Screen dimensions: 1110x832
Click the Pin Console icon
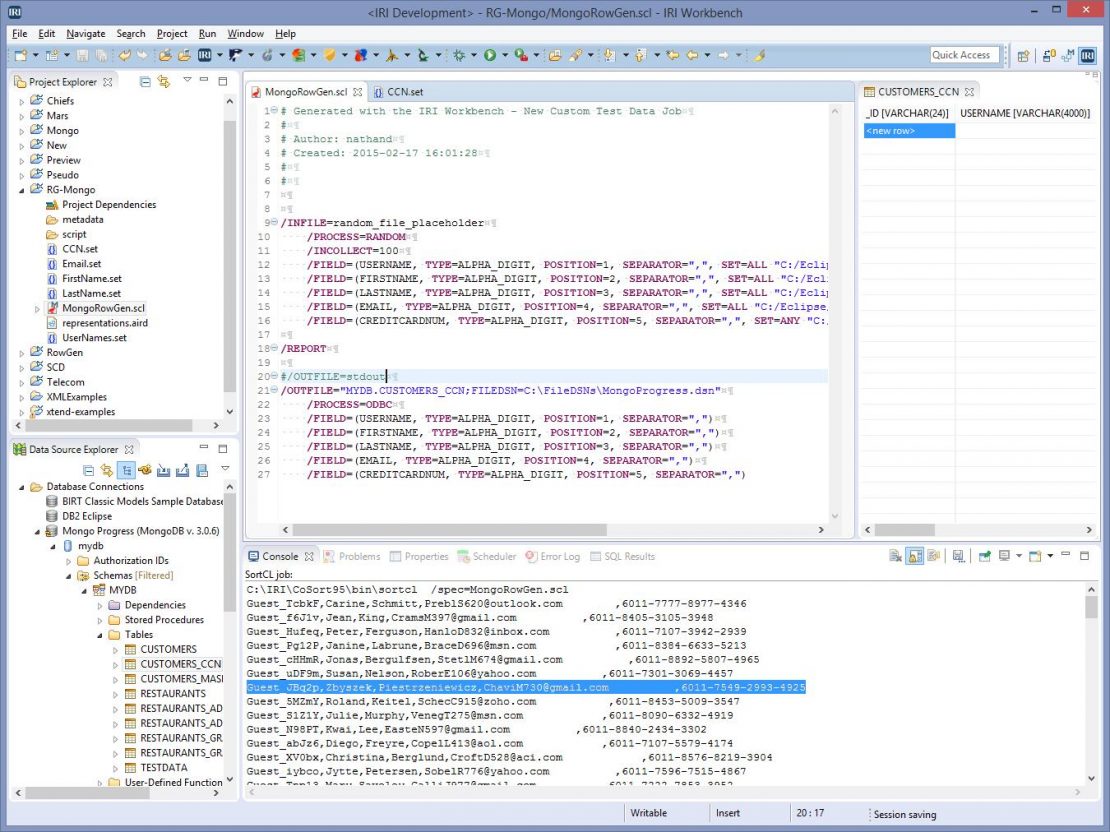pyautogui.click(x=985, y=557)
